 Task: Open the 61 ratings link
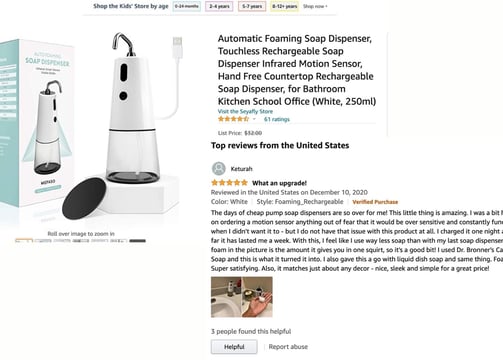277,119
